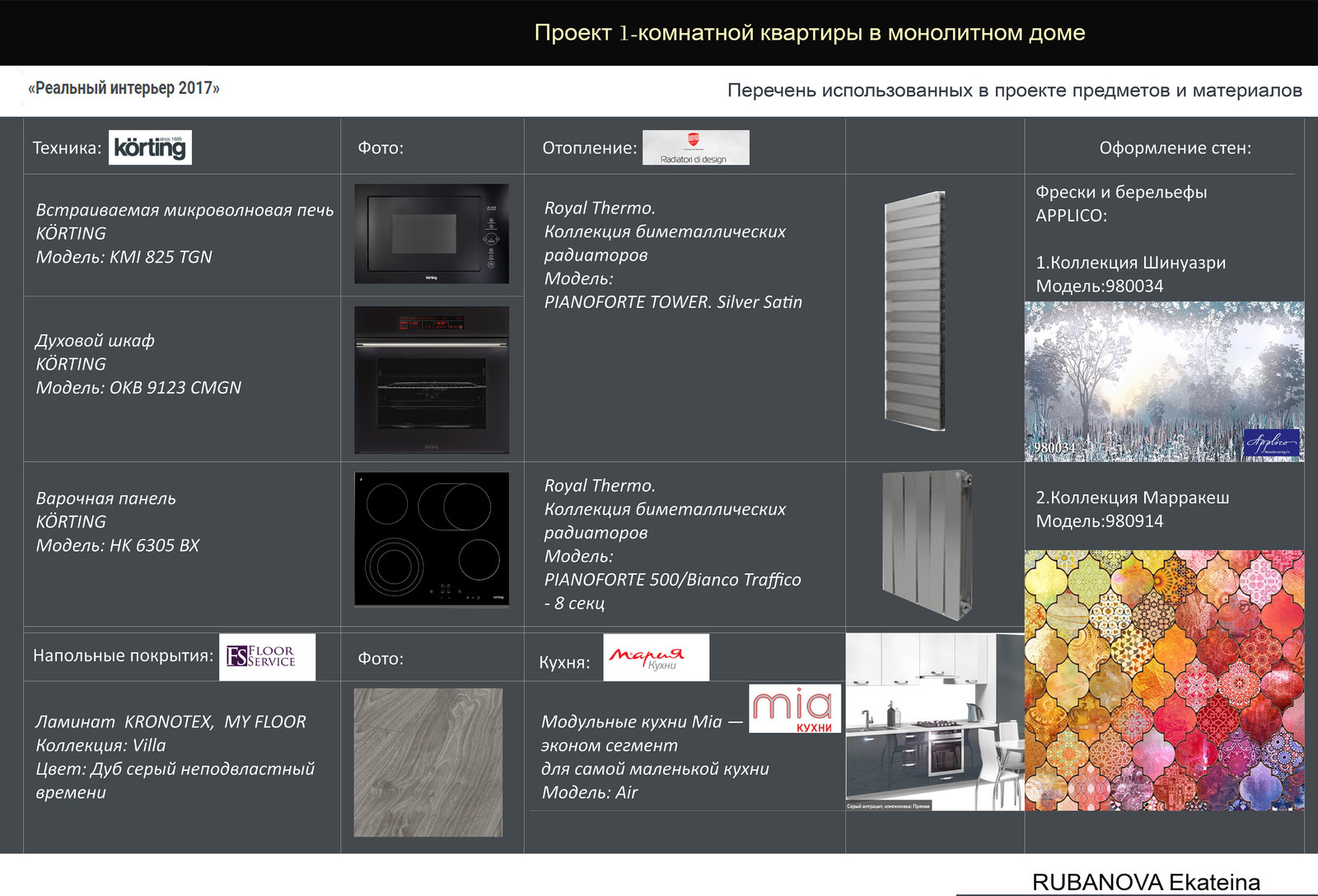The height and width of the screenshot is (896, 1318).
Task: Click the Körting brand logo
Action: click(150, 147)
